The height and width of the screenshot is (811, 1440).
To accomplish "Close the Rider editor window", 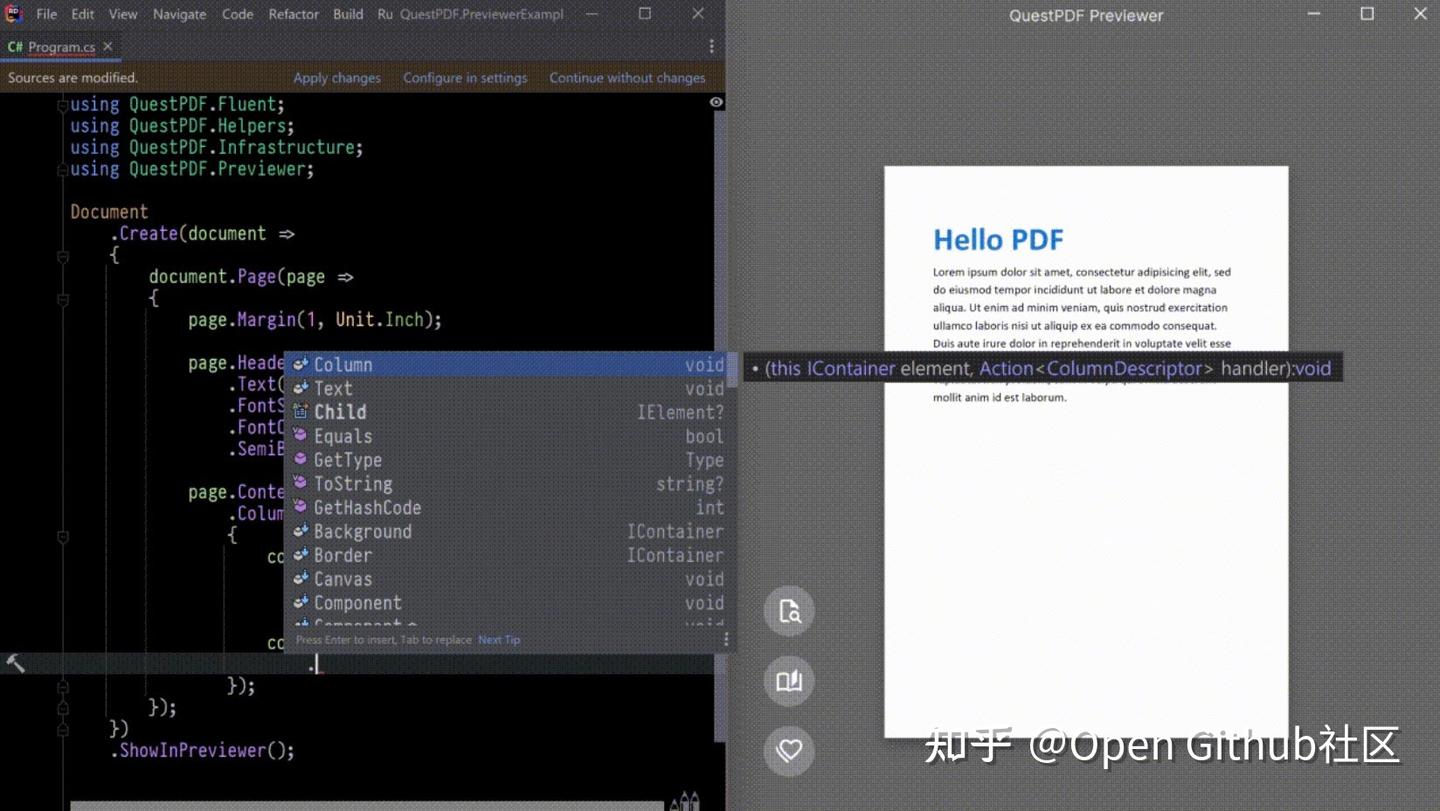I will point(698,14).
